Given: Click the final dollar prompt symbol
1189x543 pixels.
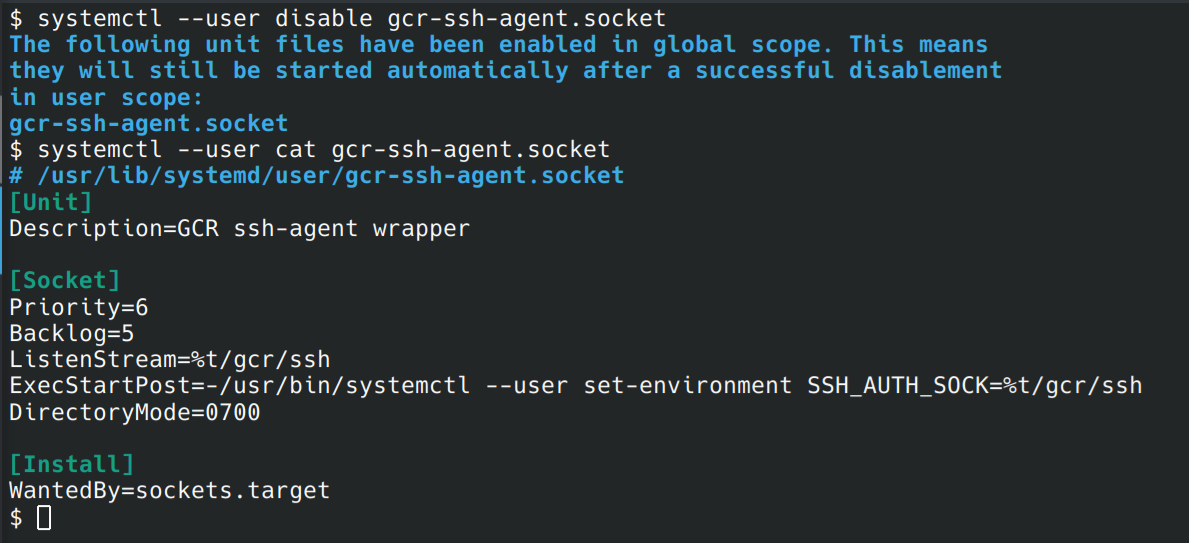Looking at the screenshot, I should [16, 517].
